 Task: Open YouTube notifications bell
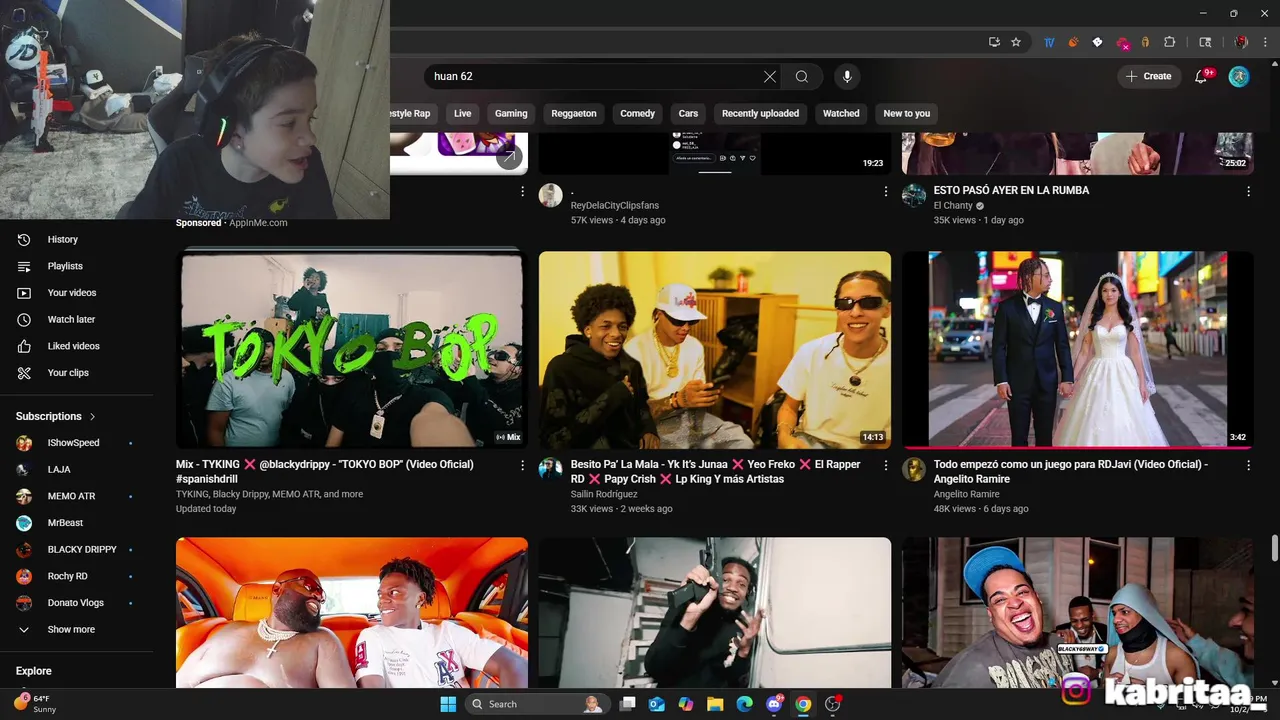point(1201,76)
